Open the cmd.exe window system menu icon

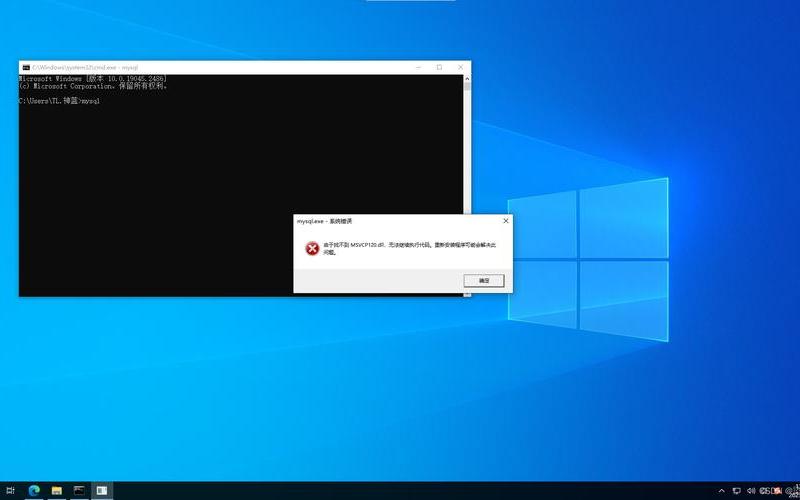(26, 67)
